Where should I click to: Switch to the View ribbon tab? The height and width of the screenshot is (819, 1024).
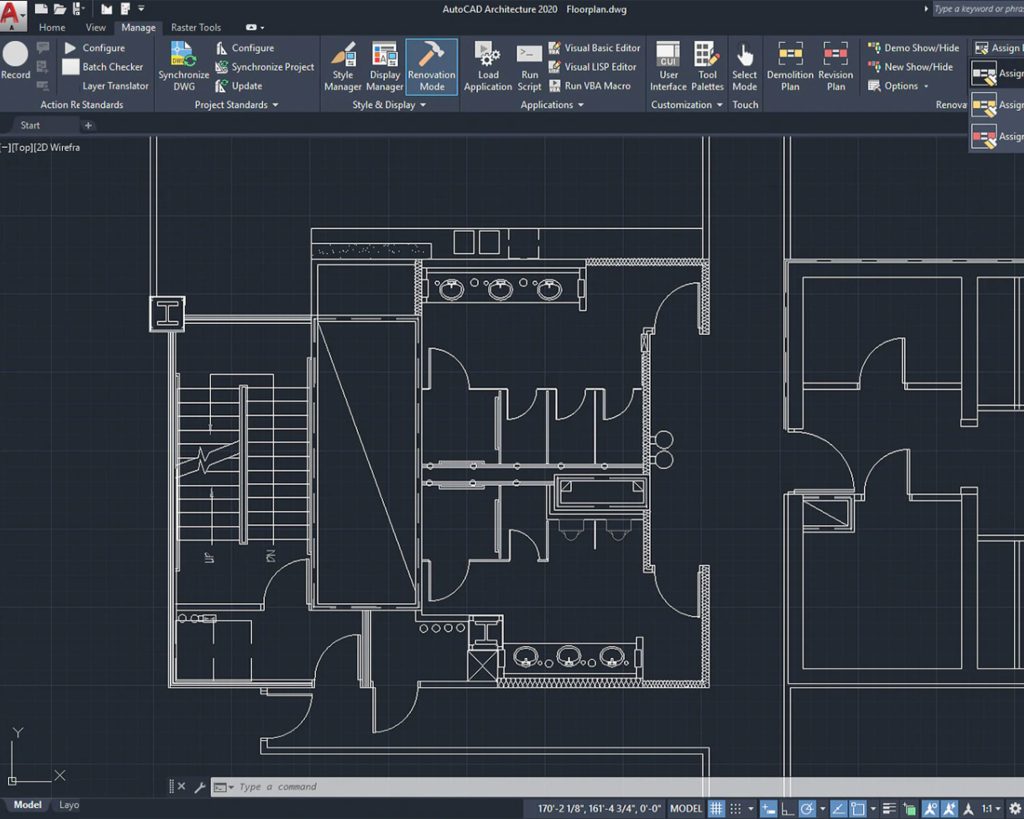click(x=95, y=27)
